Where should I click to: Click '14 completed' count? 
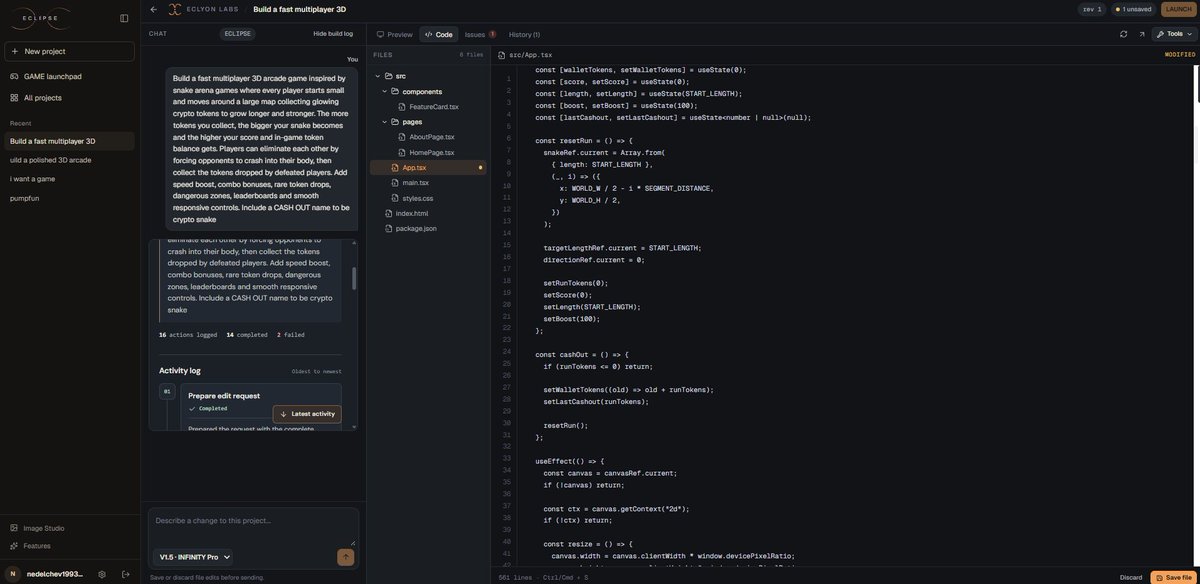click(x=247, y=335)
